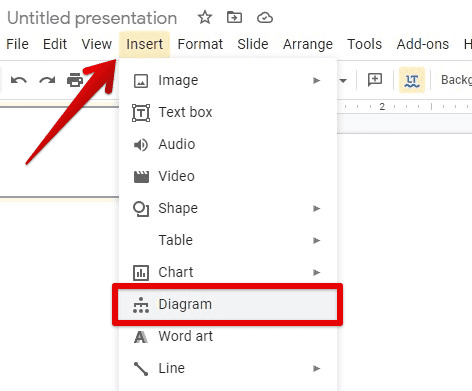
Task: Click the Background toolbar button
Action: coord(456,80)
